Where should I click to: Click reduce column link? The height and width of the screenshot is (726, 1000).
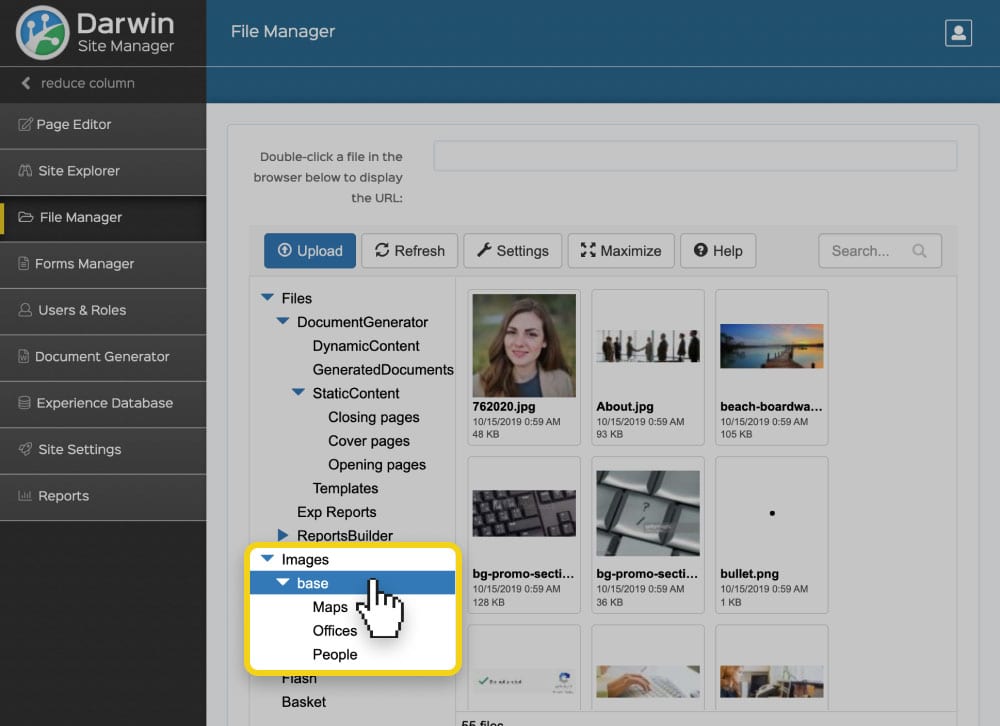[x=87, y=83]
